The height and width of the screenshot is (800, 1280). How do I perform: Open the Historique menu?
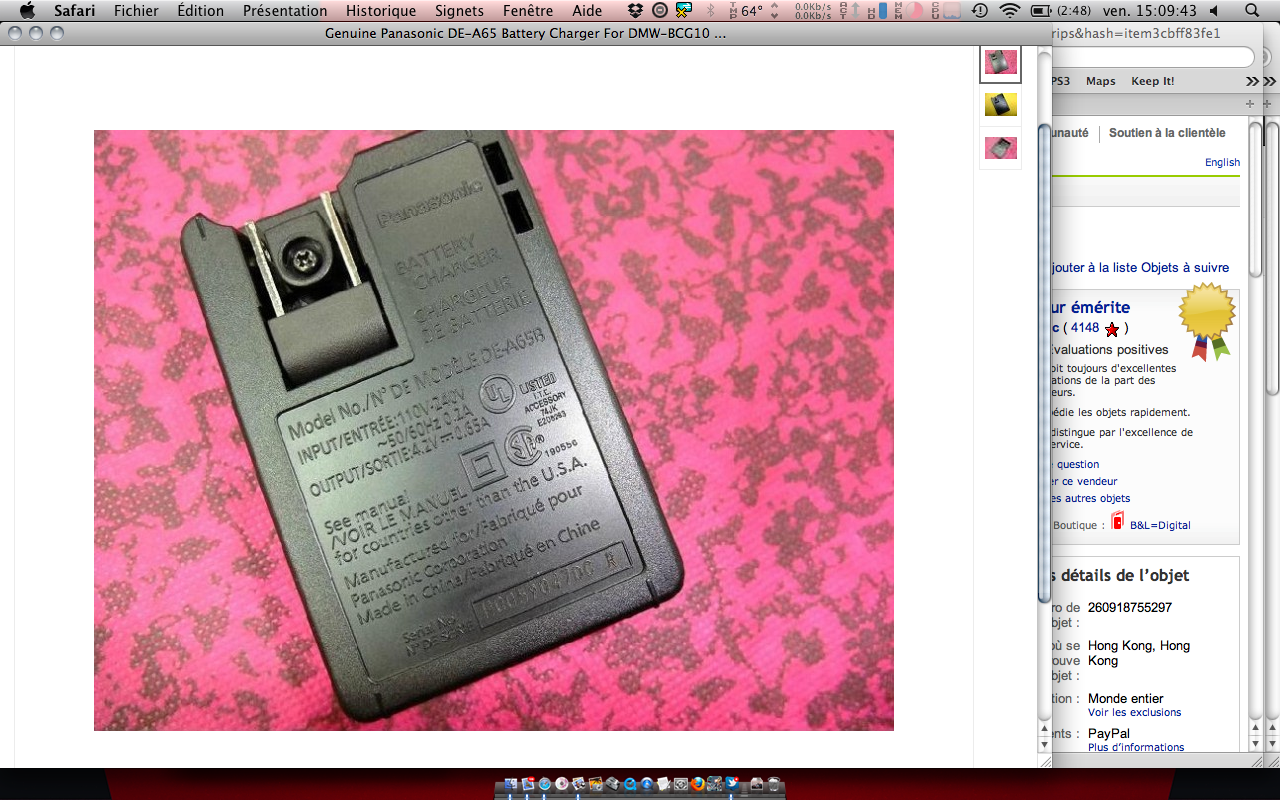[381, 11]
